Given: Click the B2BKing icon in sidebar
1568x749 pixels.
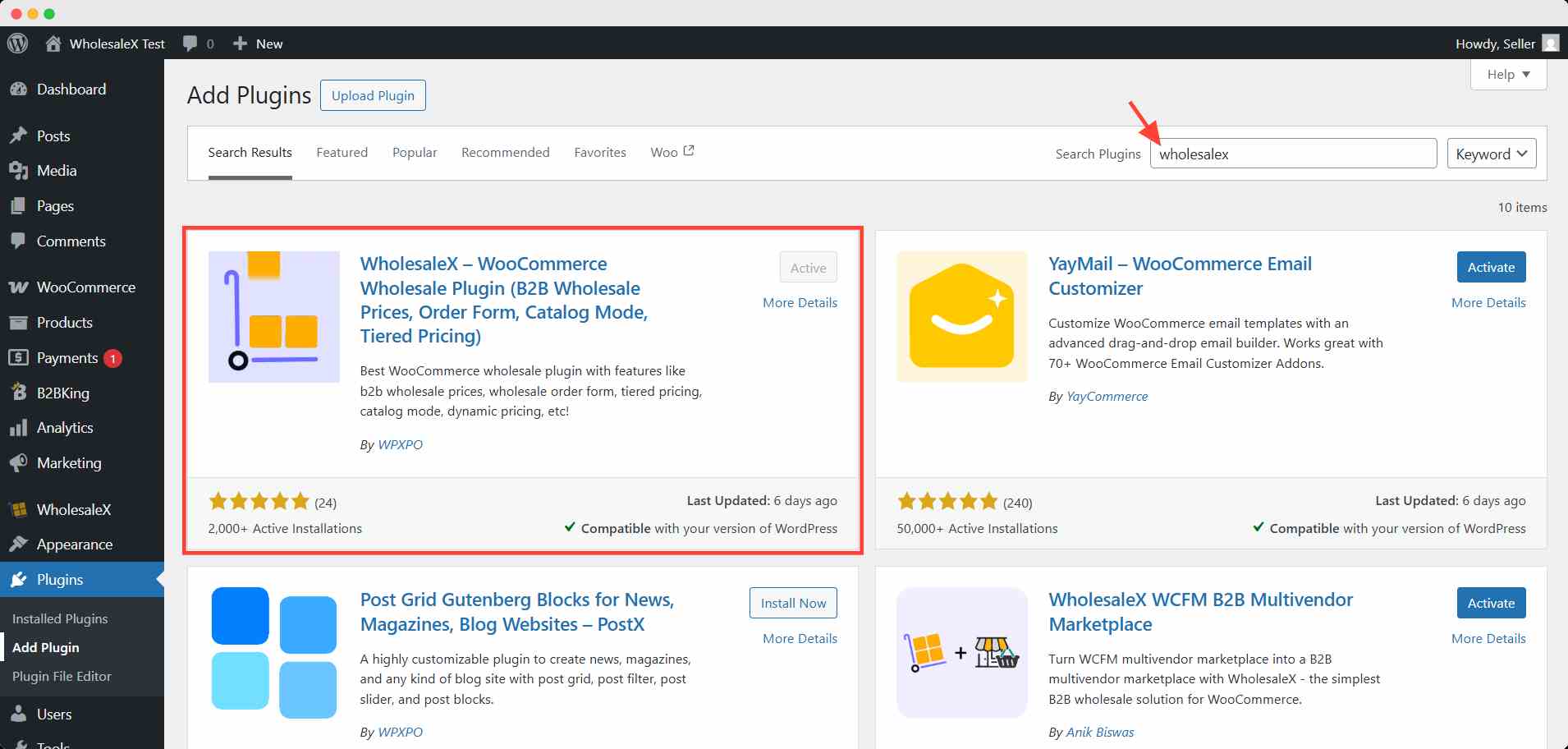Looking at the screenshot, I should click(x=18, y=393).
